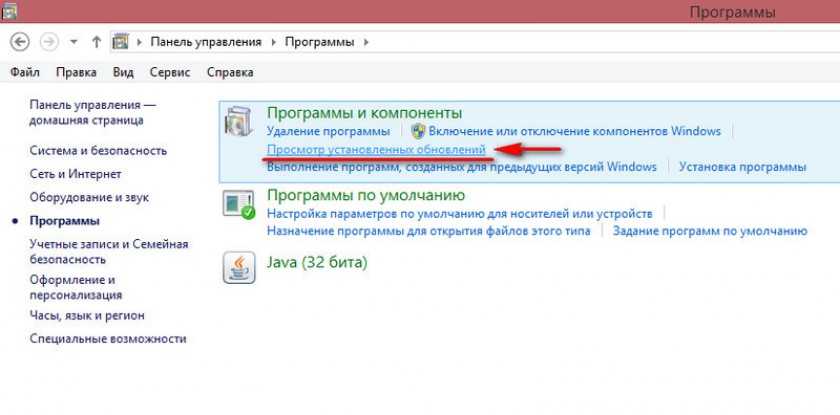Open the Сервис menu
The height and width of the screenshot is (415, 840).
pos(170,72)
